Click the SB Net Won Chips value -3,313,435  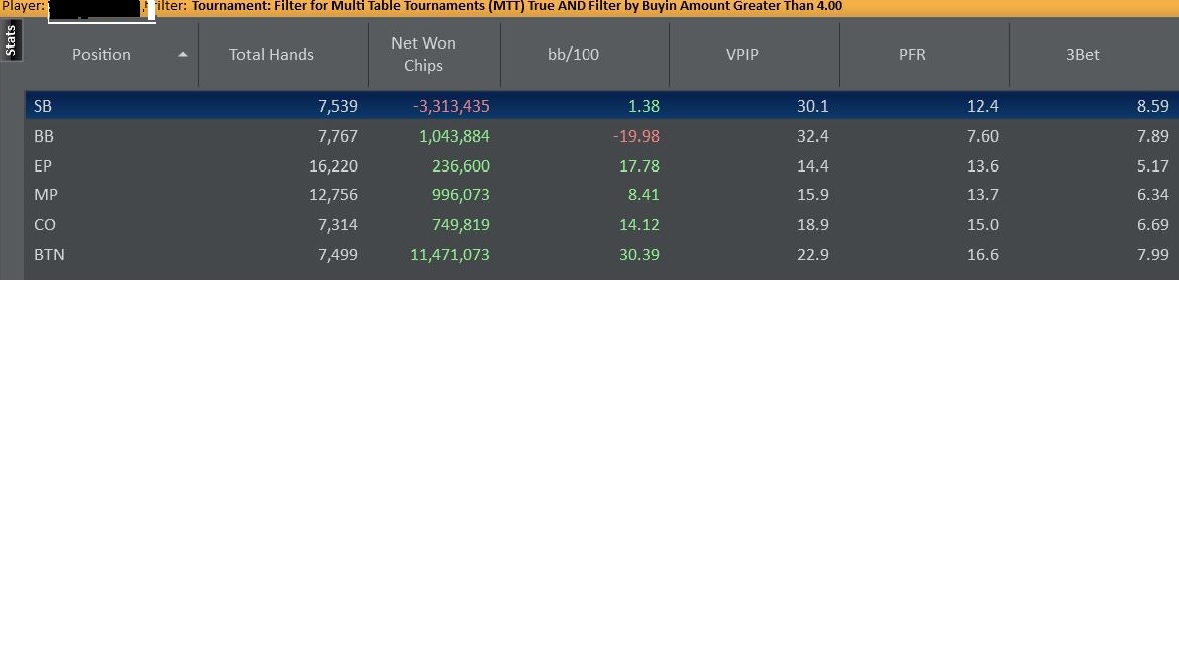[x=451, y=106]
